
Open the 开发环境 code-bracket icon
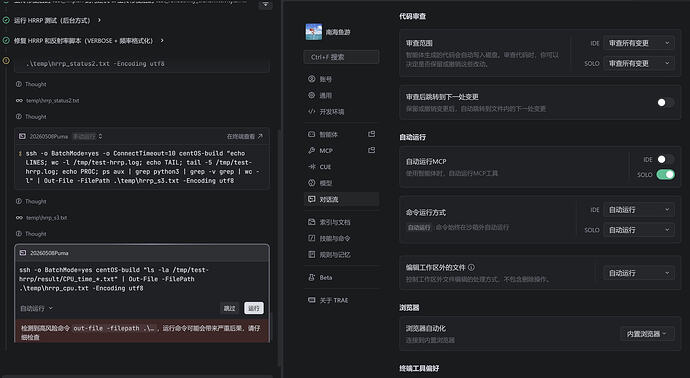[312, 111]
